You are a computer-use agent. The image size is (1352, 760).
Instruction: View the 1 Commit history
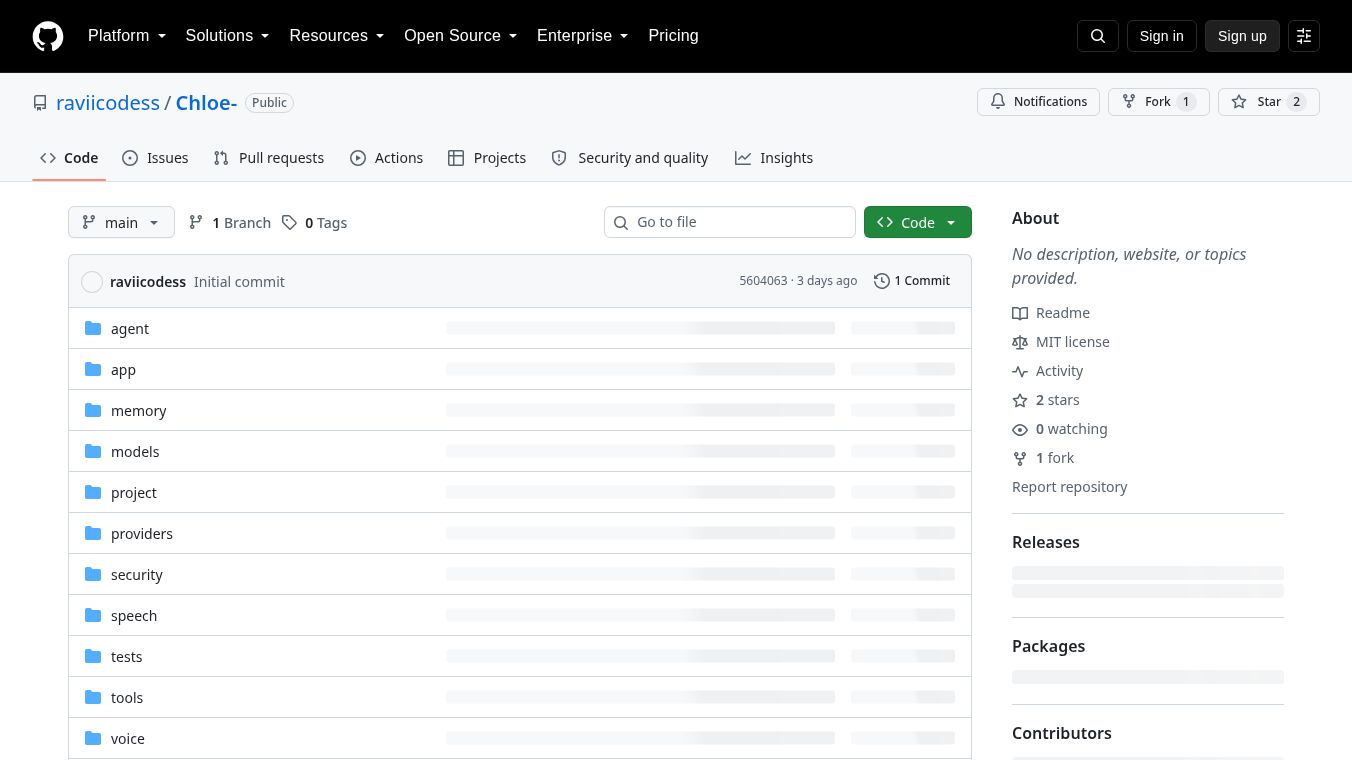[x=912, y=281]
